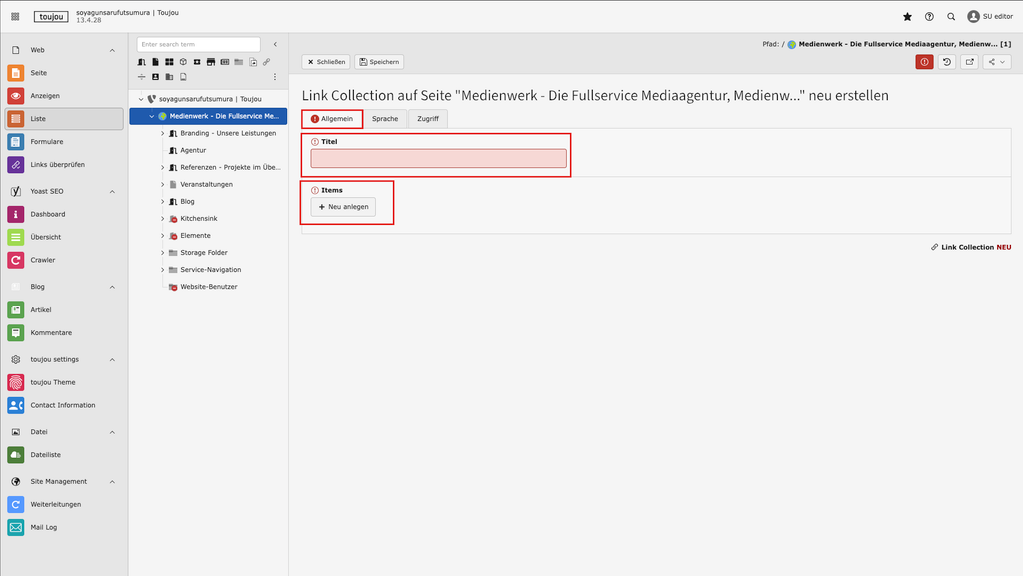Open the bookmarks star icon in top bar
Screen dimensions: 1023x576
click(907, 17)
